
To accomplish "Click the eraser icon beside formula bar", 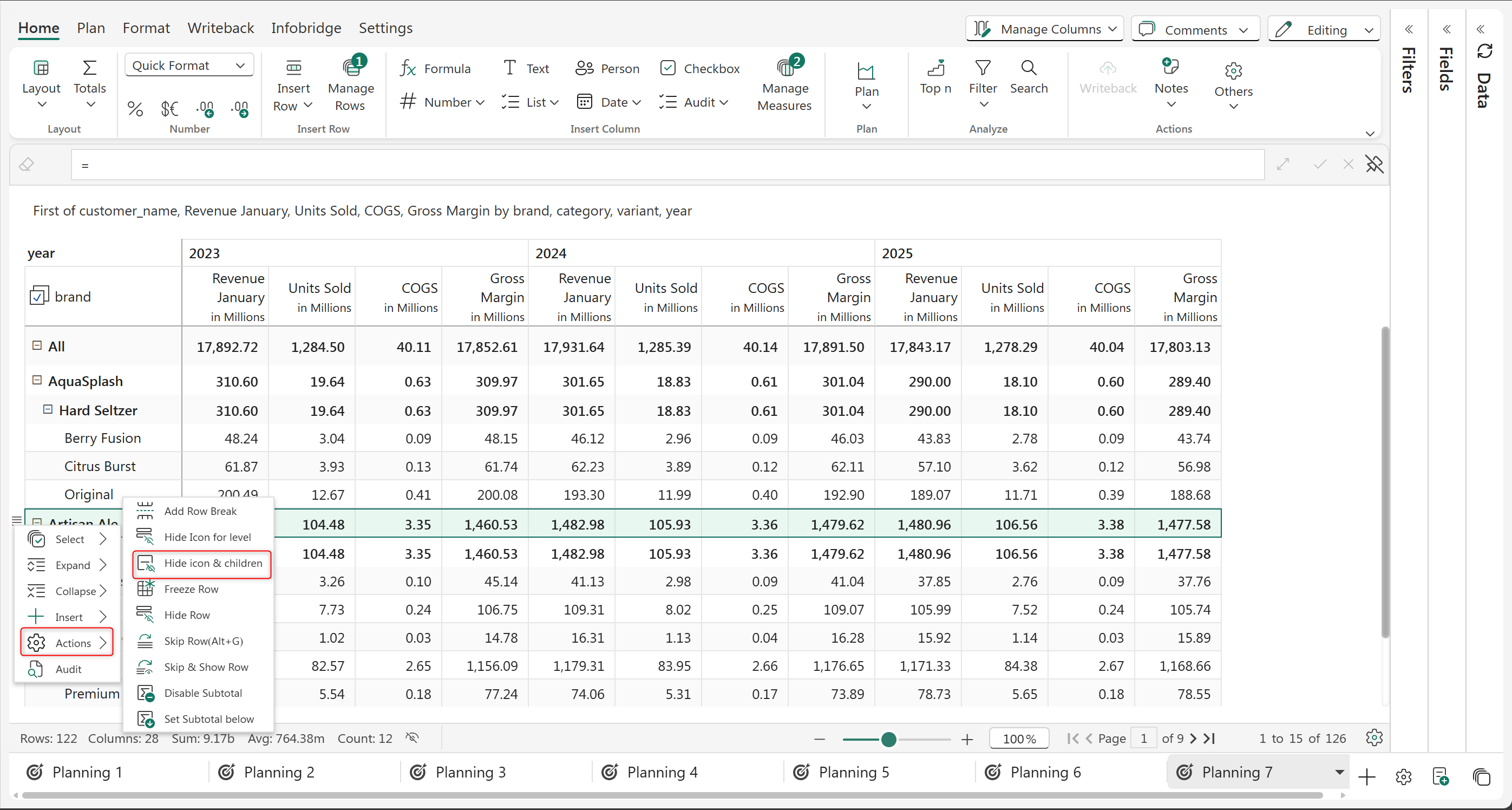I will point(27,165).
